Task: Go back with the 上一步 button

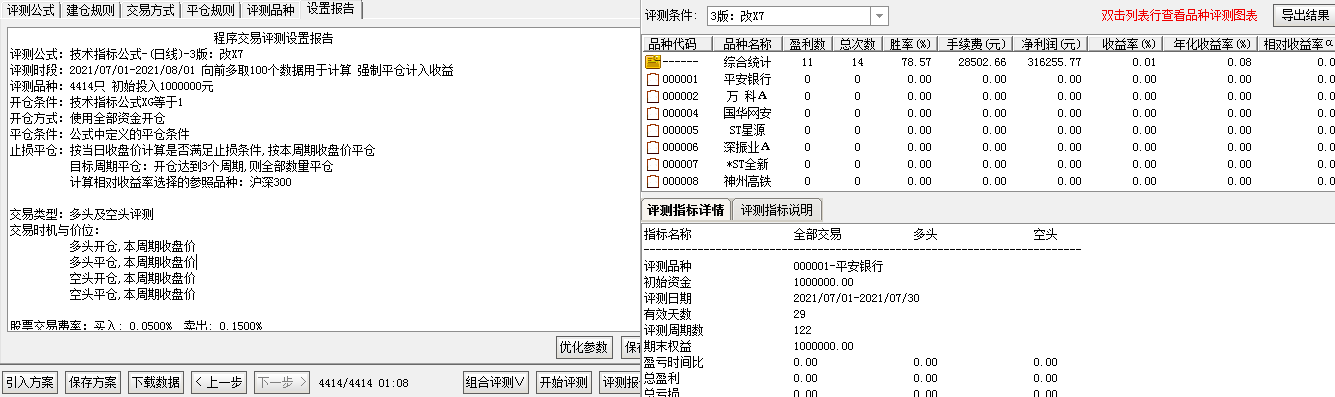Action: click(219, 382)
